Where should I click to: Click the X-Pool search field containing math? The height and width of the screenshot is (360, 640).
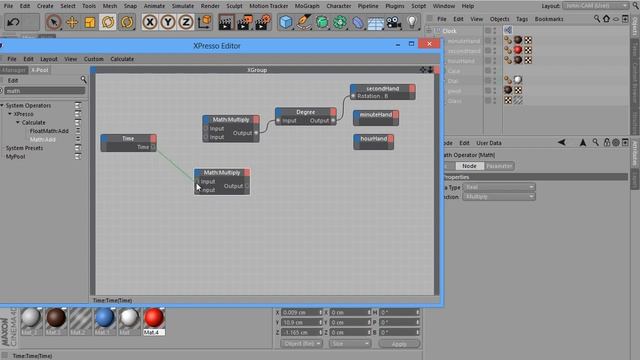click(x=44, y=91)
